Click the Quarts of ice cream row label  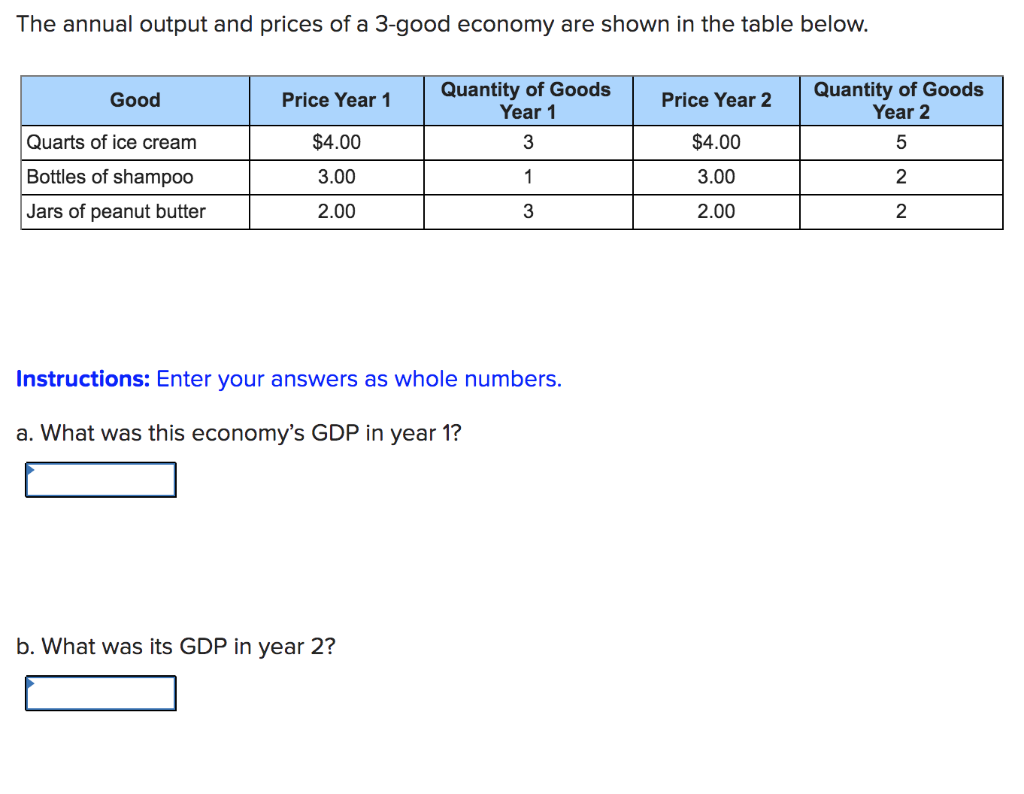click(x=112, y=142)
